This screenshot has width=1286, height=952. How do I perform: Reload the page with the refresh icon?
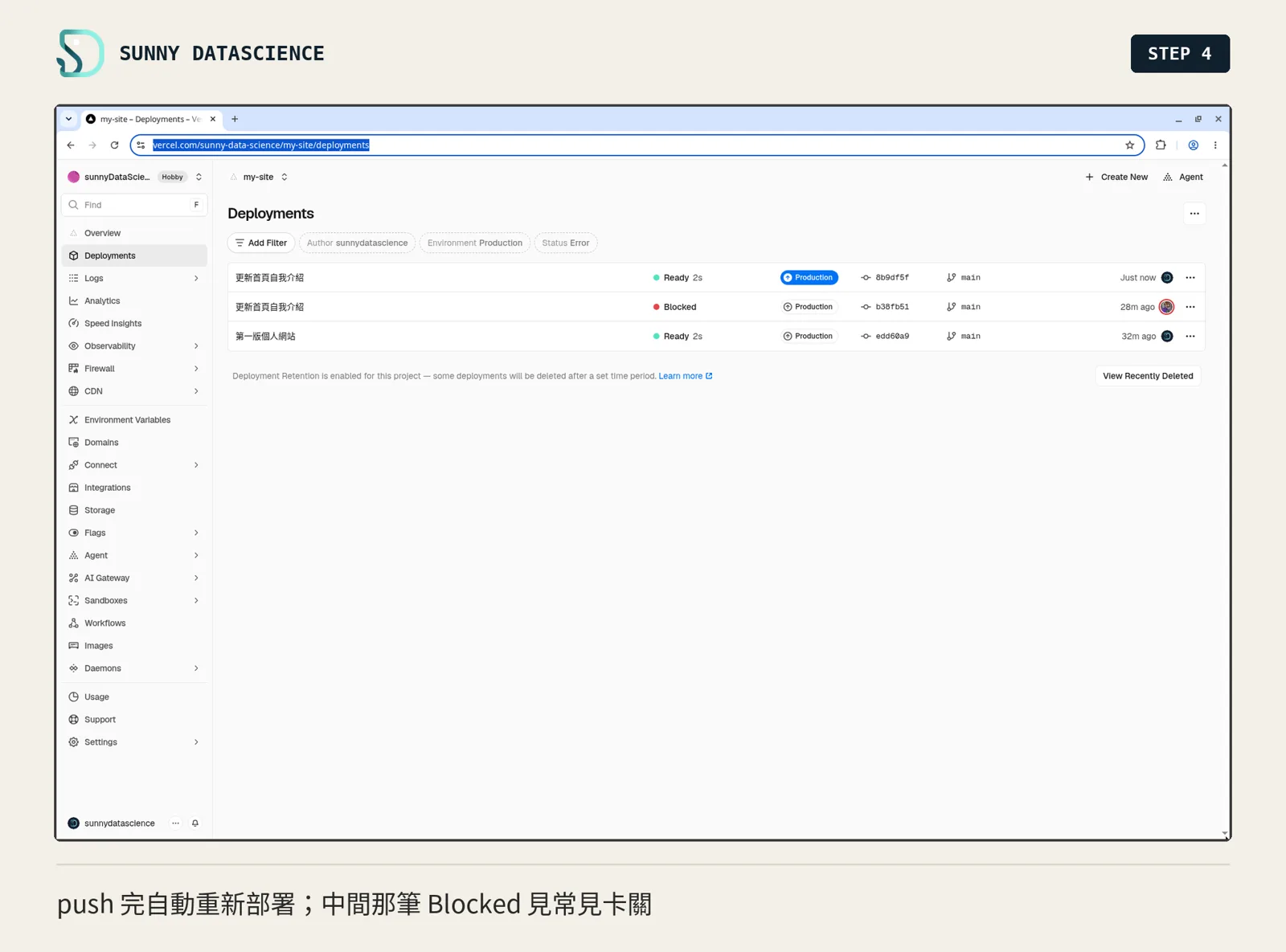tap(114, 145)
